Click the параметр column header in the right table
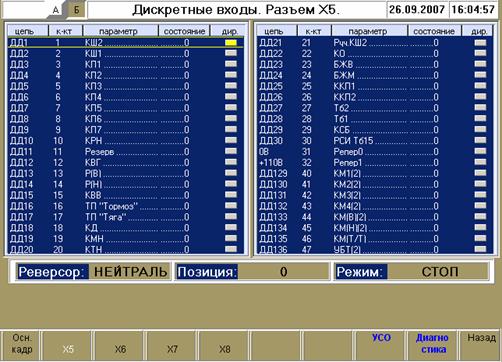This screenshot has height=362, width=502. pos(369,31)
